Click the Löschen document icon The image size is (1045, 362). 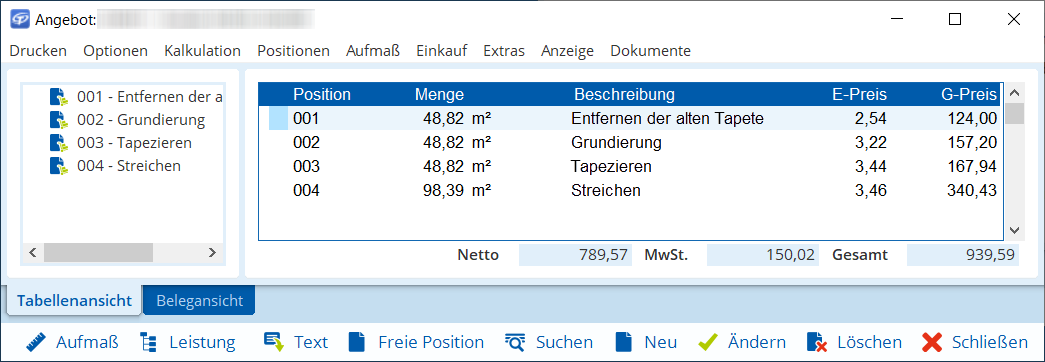[817, 343]
